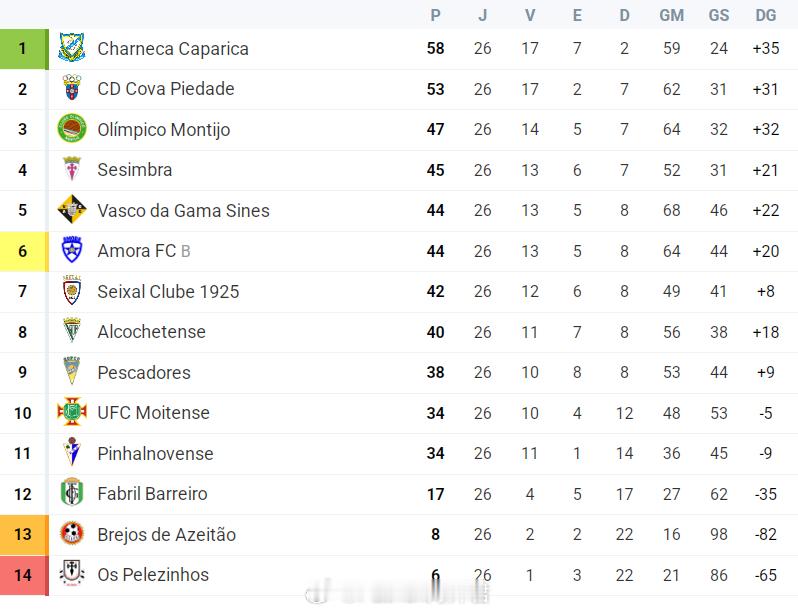Select the Olímpico Montijo round green logo

coord(72,129)
